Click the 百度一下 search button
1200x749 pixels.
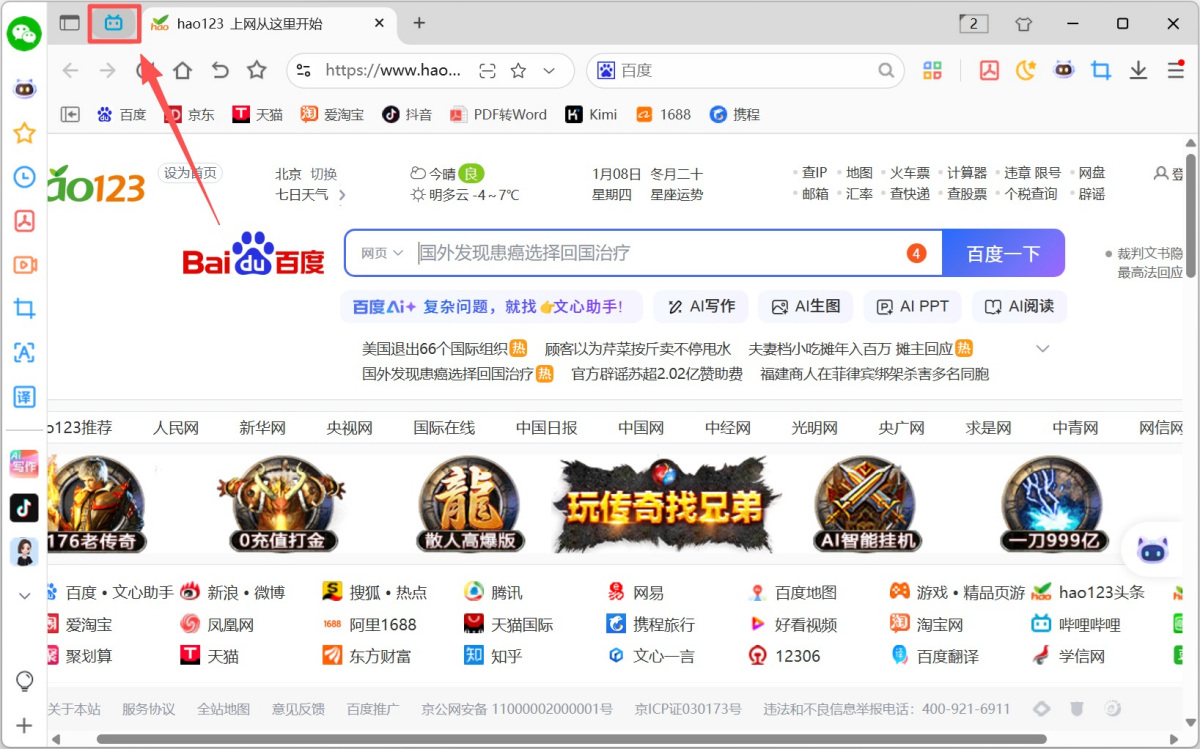[1003, 253]
